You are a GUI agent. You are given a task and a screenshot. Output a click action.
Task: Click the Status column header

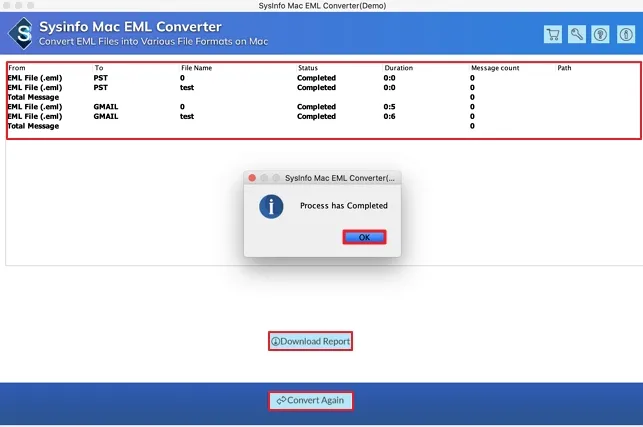tap(308, 68)
